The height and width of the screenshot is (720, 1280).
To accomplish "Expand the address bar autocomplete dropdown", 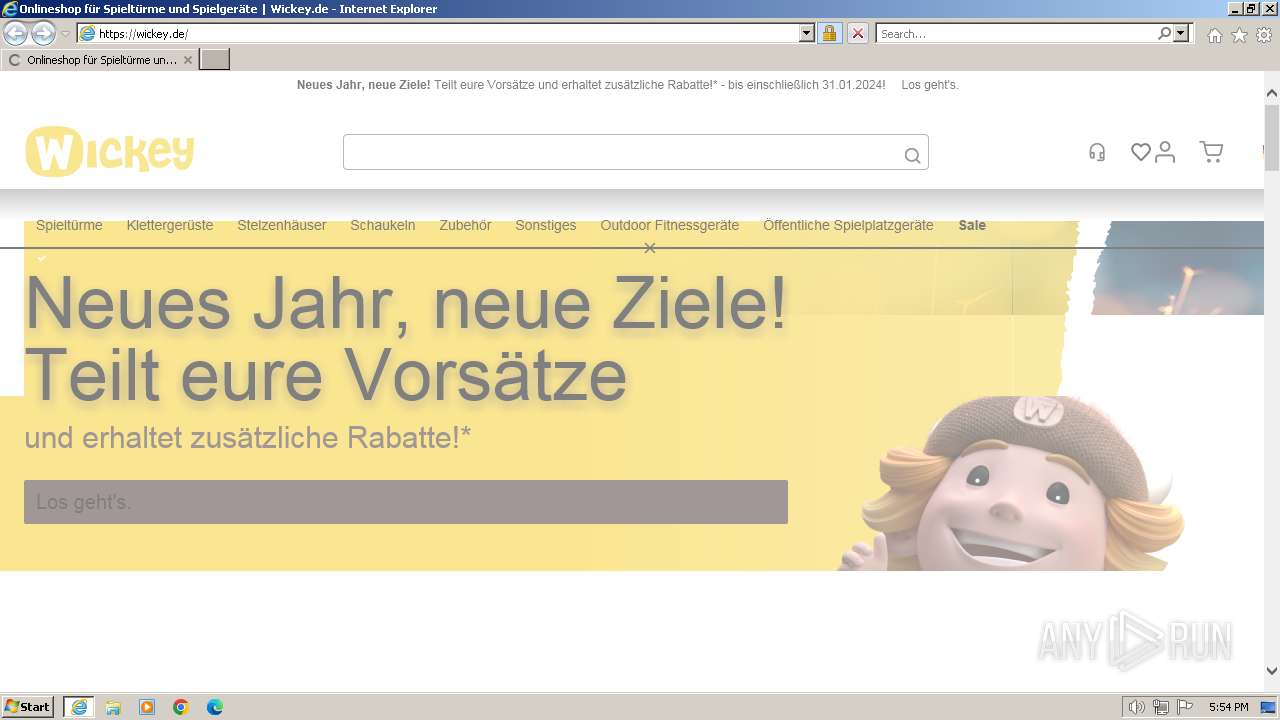I will coord(807,33).
